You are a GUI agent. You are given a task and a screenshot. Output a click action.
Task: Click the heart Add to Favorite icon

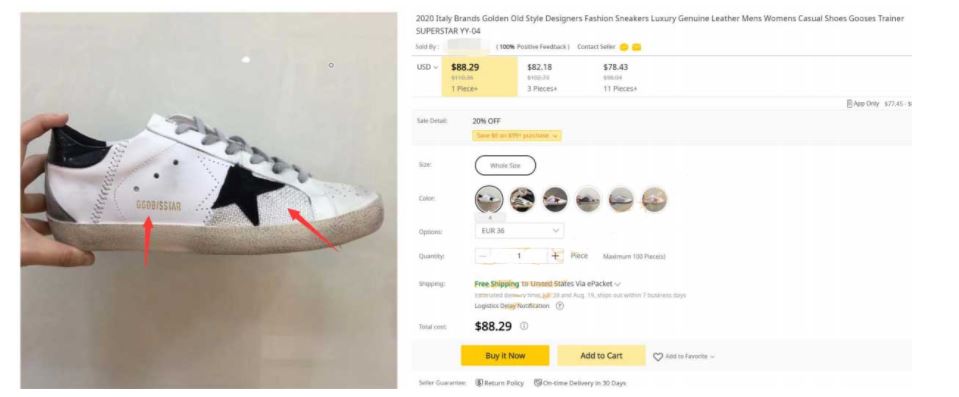click(x=658, y=357)
